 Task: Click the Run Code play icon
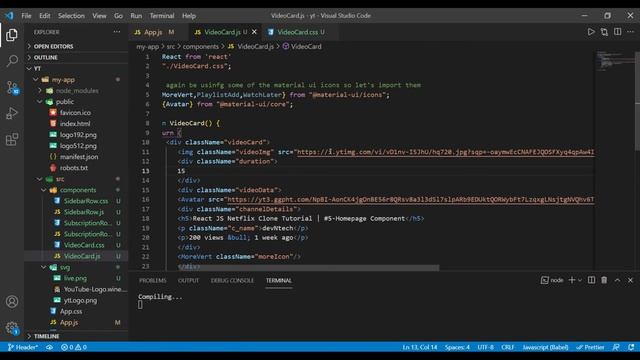point(591,32)
